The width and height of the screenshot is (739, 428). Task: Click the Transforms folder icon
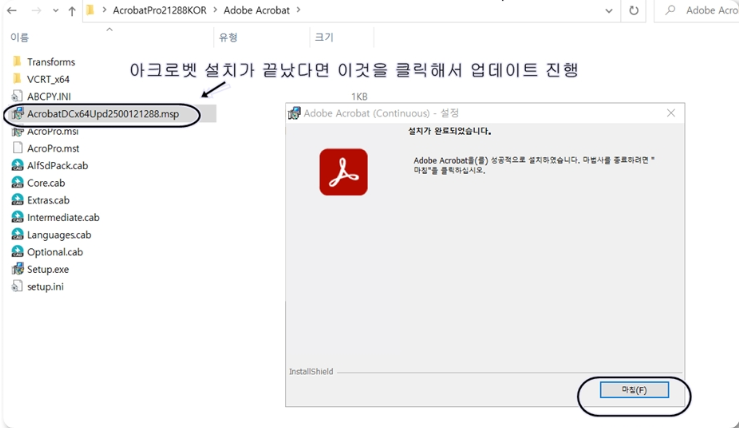click(x=17, y=62)
